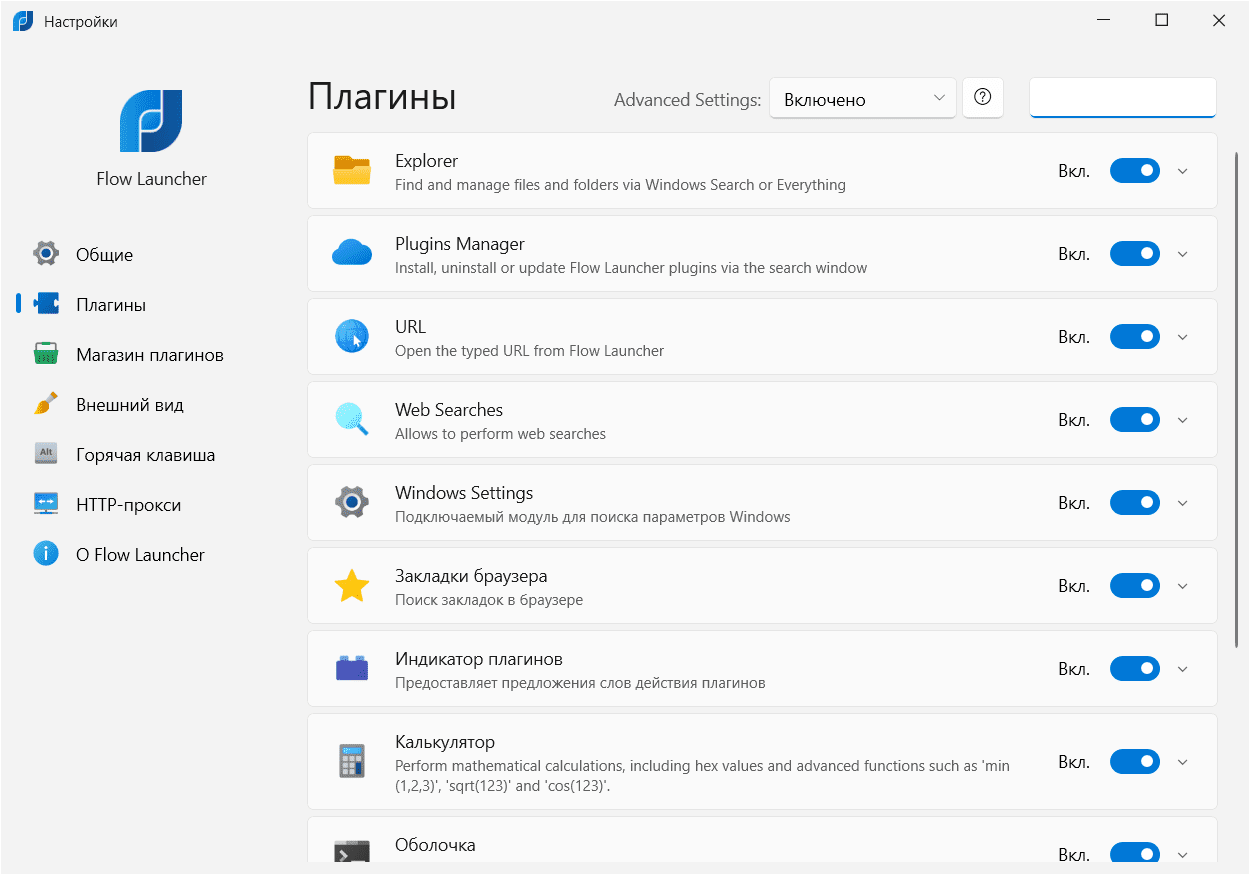The height and width of the screenshot is (875, 1250).
Task: Expand the Plugins Manager chevron
Action: click(x=1183, y=254)
